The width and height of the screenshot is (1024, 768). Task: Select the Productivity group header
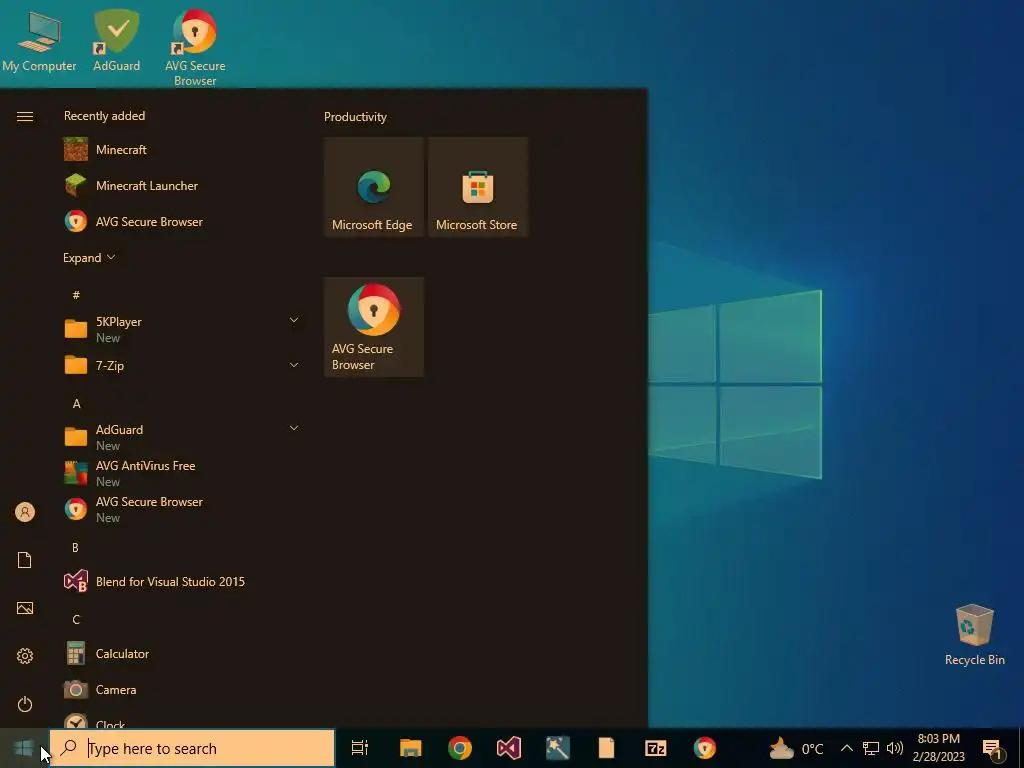point(355,117)
